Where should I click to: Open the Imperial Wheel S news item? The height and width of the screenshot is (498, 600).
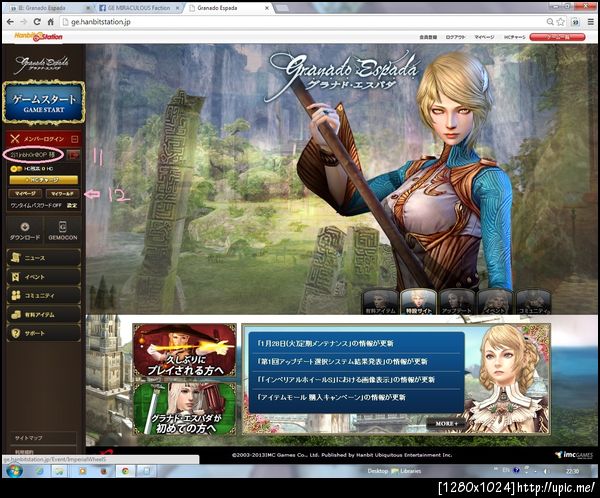(x=346, y=380)
